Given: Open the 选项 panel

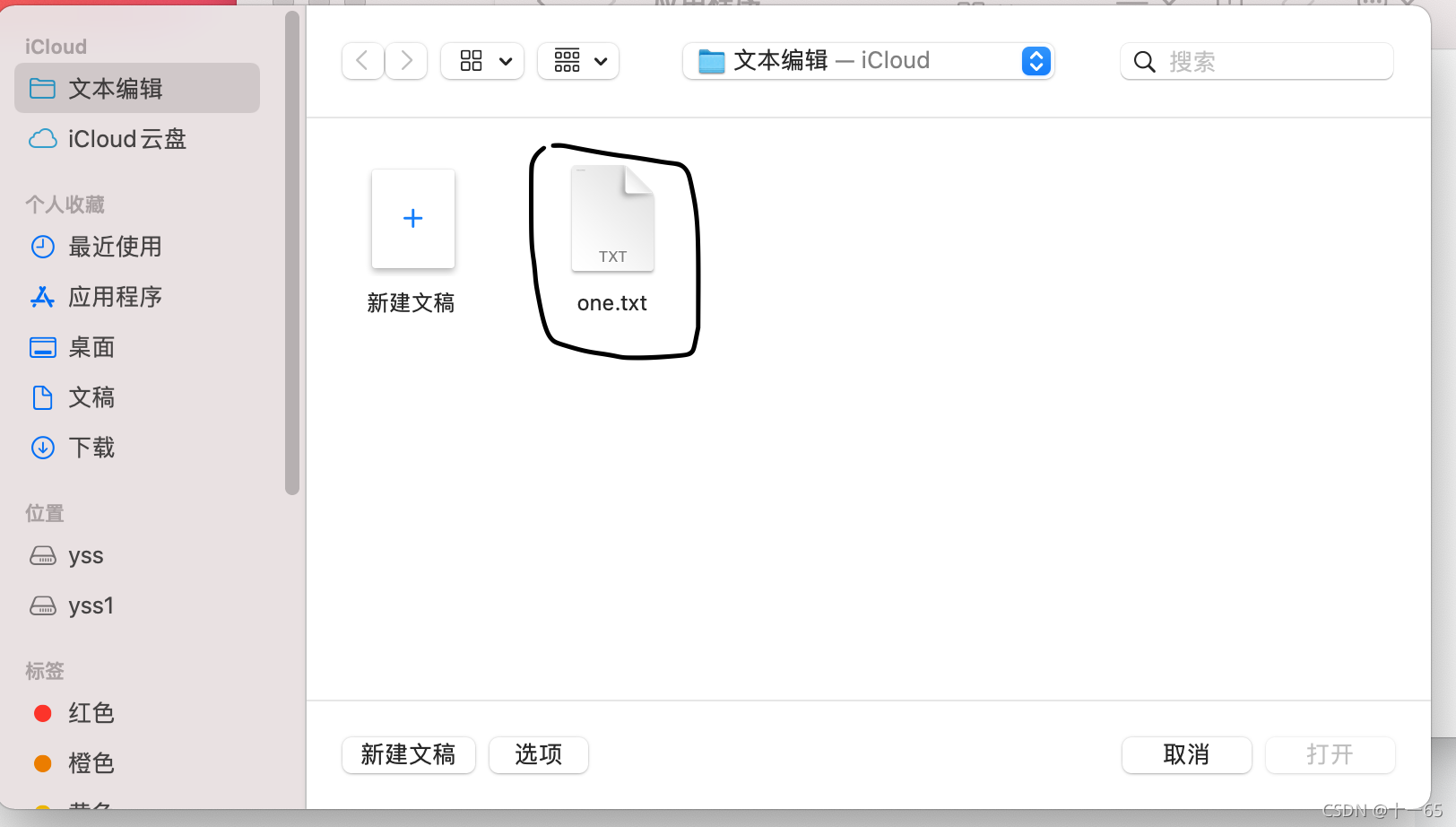Looking at the screenshot, I should (538, 754).
